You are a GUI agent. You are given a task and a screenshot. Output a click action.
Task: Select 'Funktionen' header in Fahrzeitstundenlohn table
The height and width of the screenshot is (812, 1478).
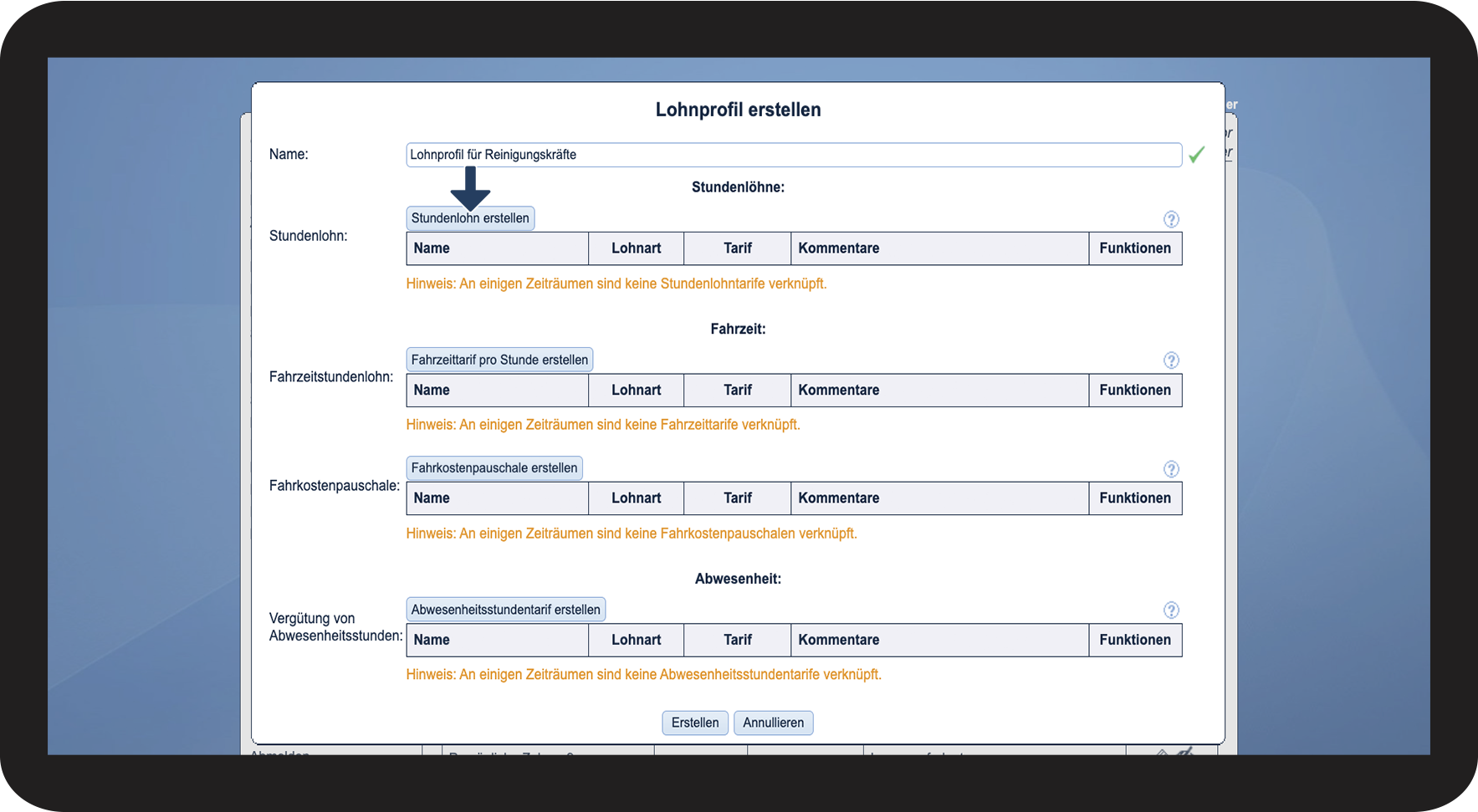(1135, 391)
